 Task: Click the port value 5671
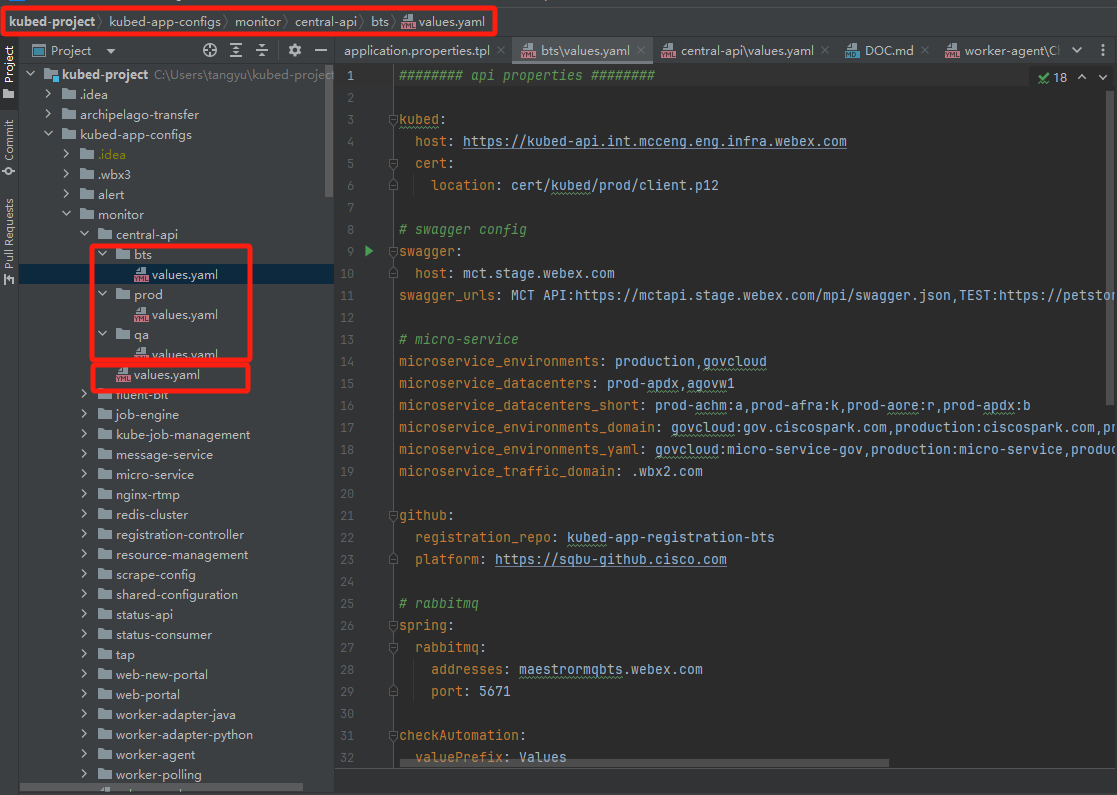(494, 691)
